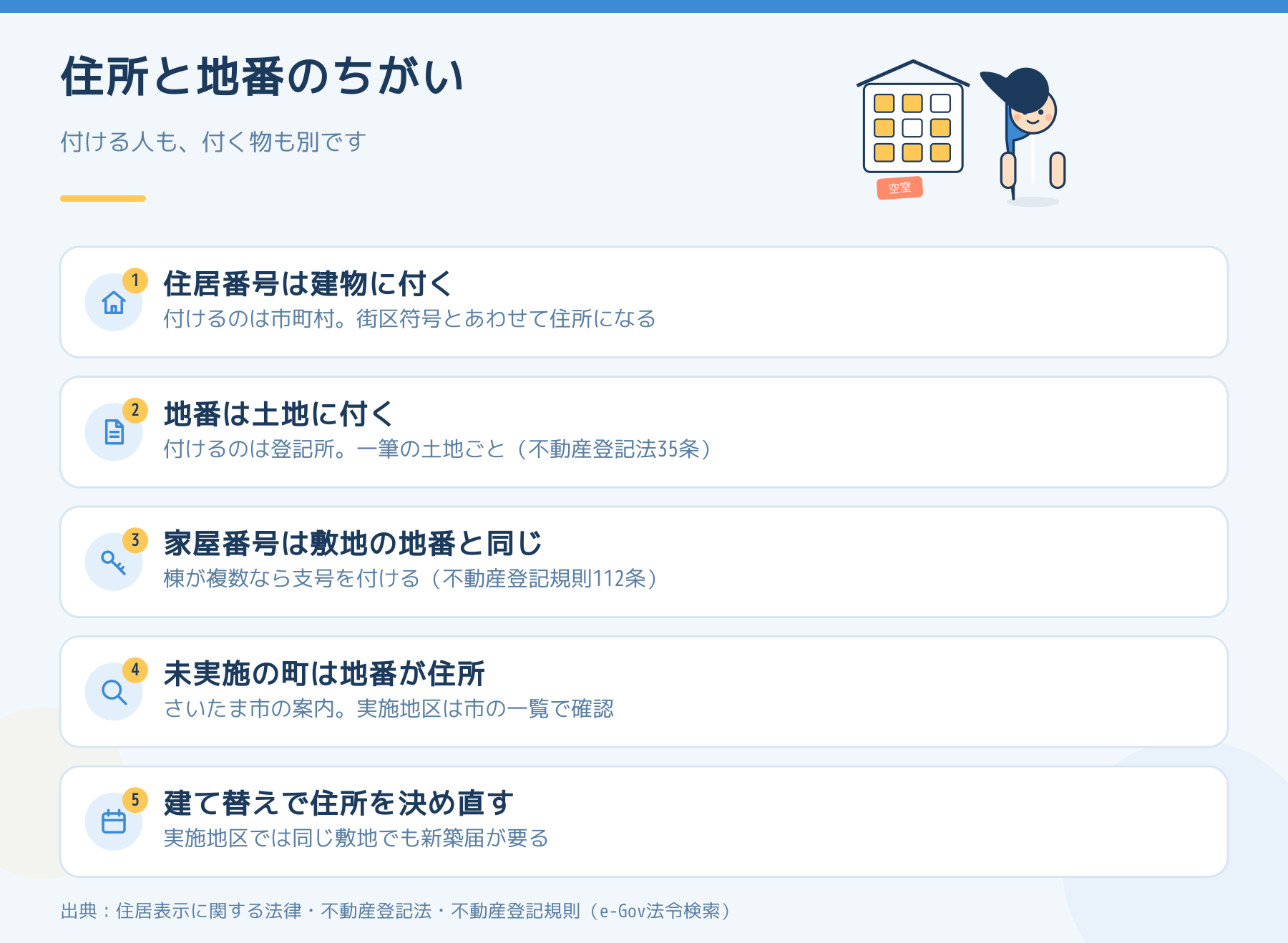Click the heading 地番は土地に付く
Viewport: 1288px width, 943px height.
click(279, 414)
